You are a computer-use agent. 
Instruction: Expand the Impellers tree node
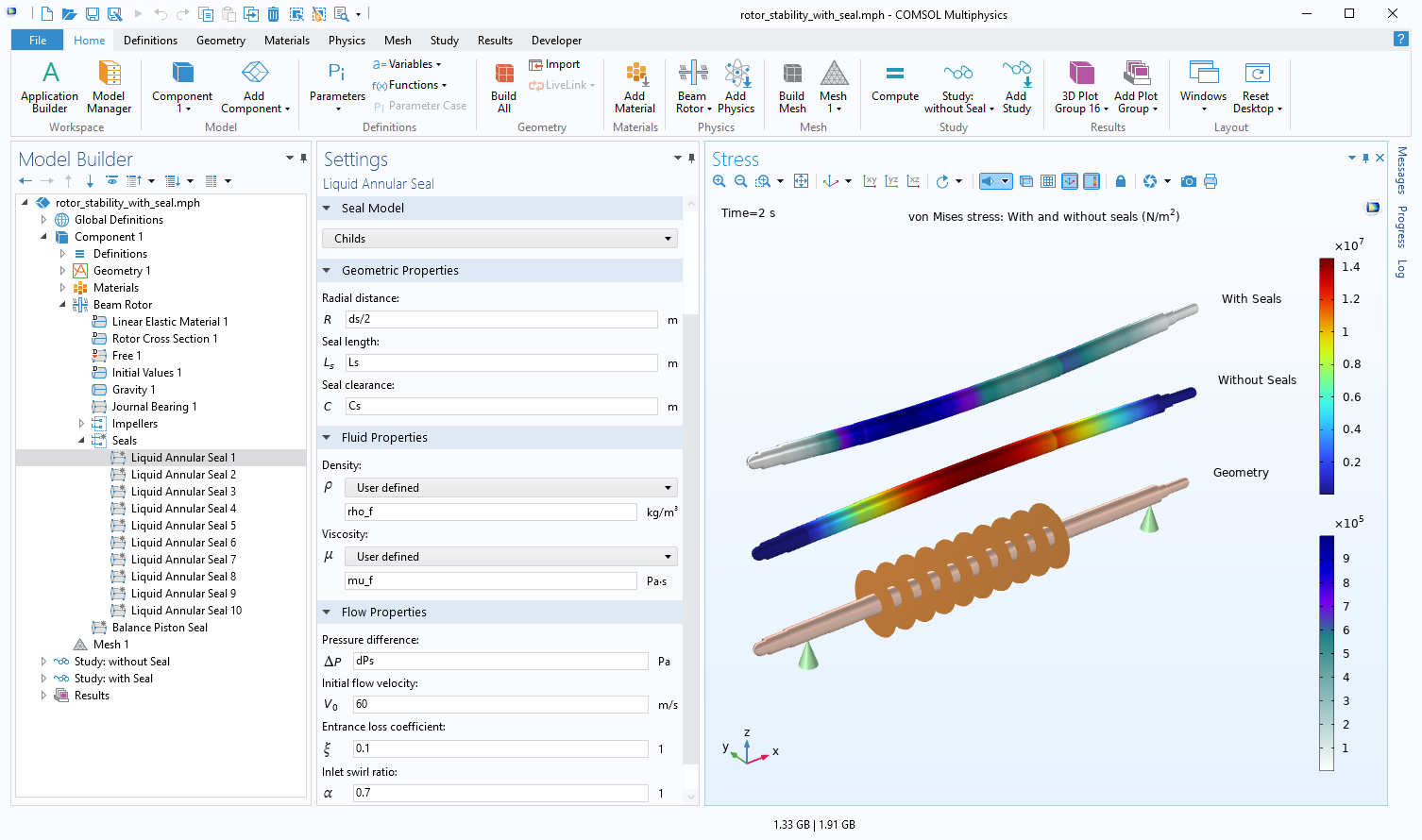point(81,424)
